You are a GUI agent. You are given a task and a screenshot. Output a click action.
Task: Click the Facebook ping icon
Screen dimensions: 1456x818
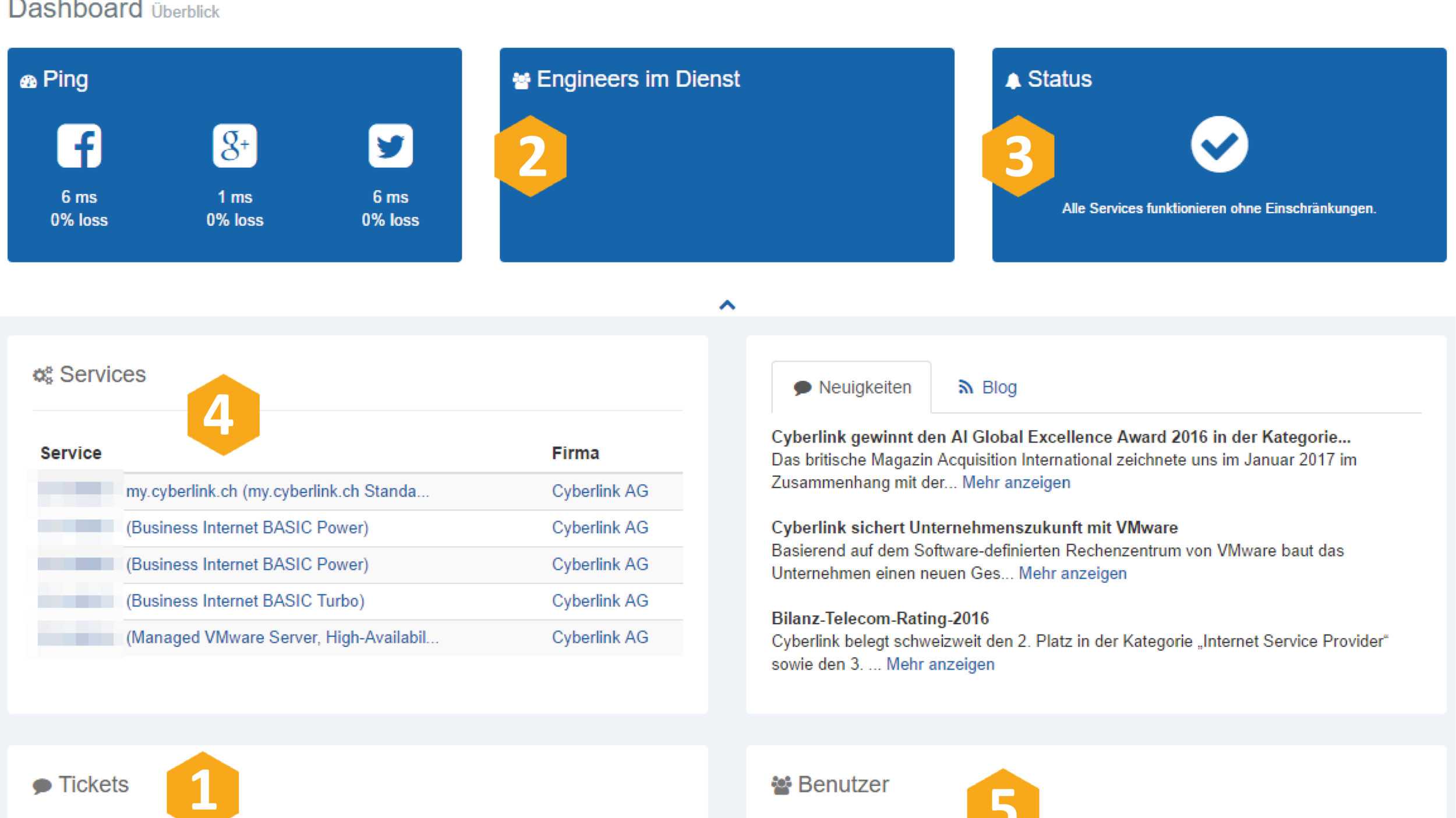pos(79,146)
